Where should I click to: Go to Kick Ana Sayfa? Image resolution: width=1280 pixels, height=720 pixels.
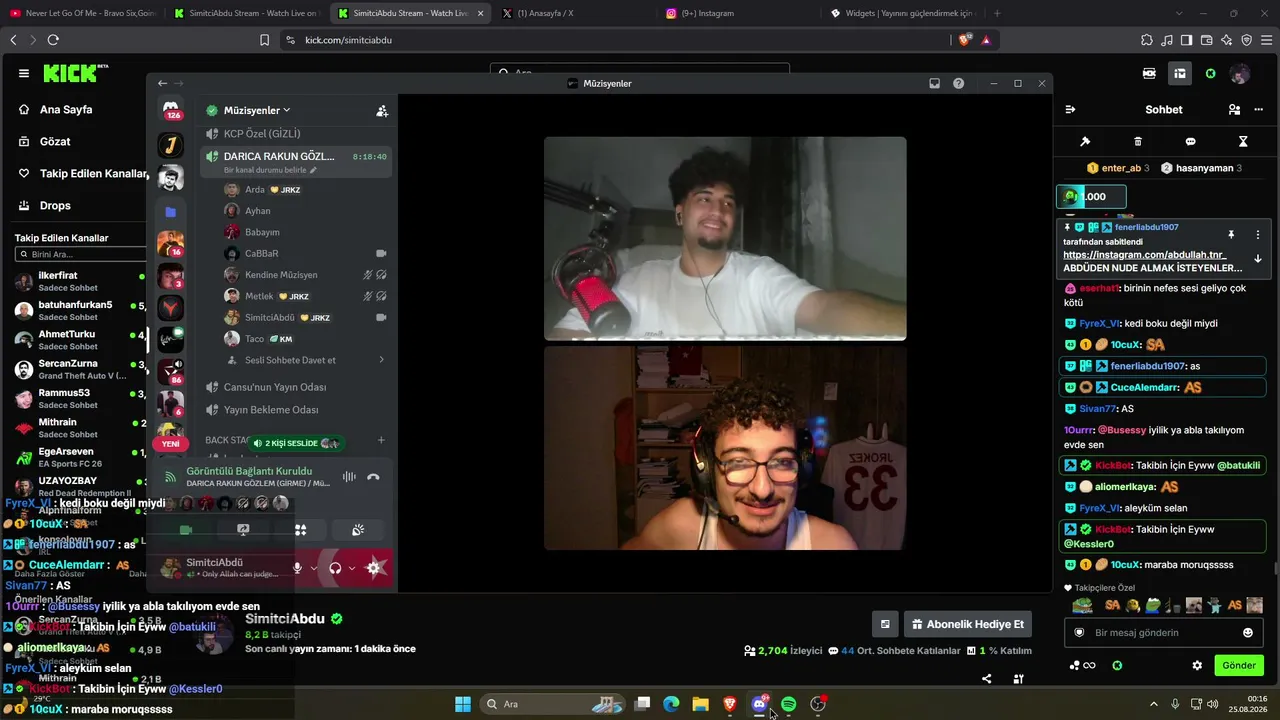pos(66,110)
